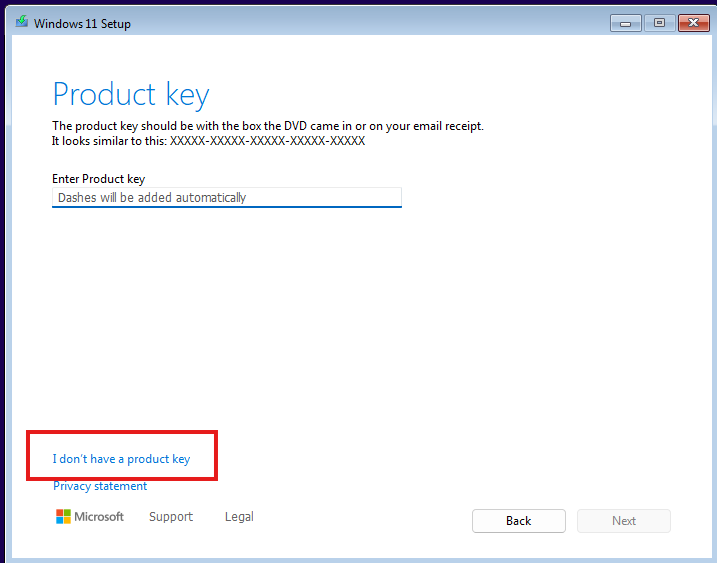Click the "Product key" page heading
Viewport: 717px width, 563px height.
(131, 94)
